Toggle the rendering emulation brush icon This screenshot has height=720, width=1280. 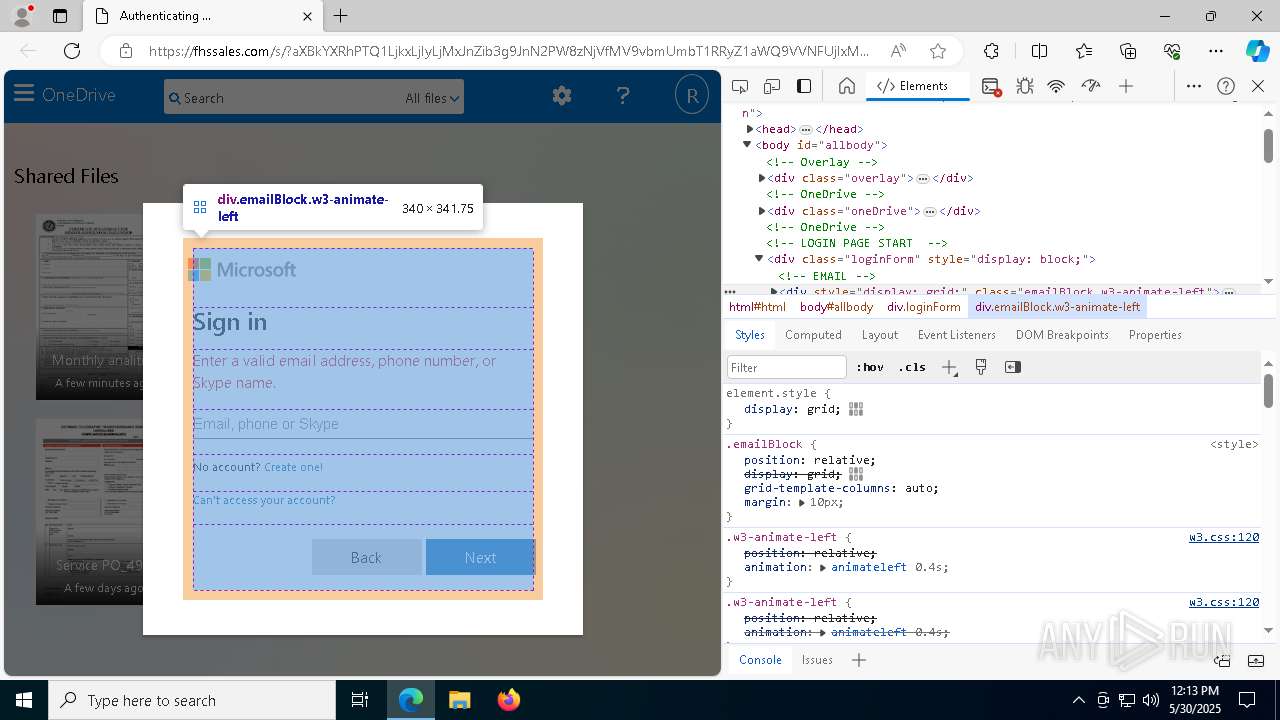981,367
